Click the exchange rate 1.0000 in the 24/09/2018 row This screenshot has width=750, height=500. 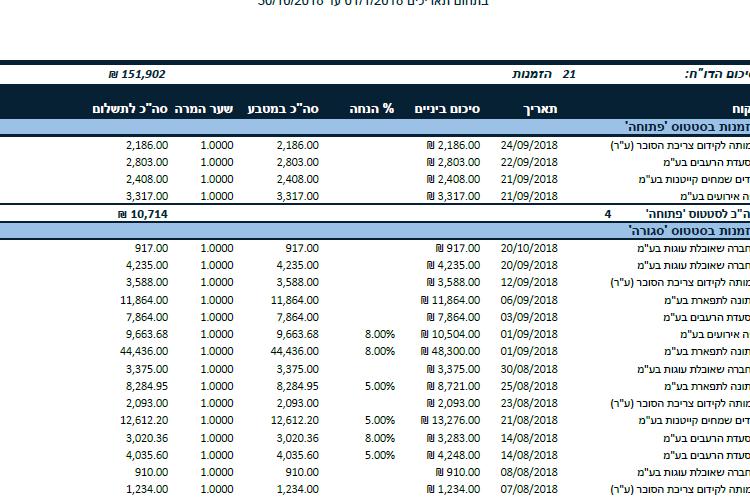click(x=217, y=145)
